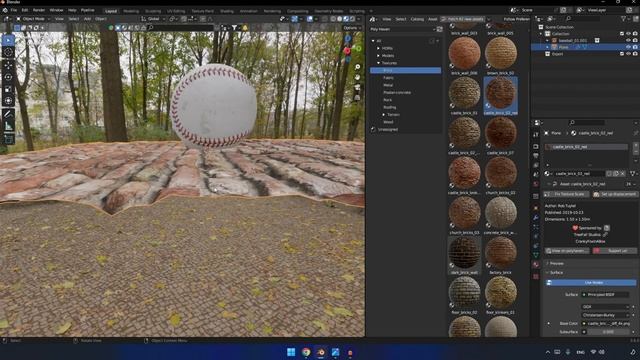
Task: Select the Annotate tool
Action: (8, 114)
